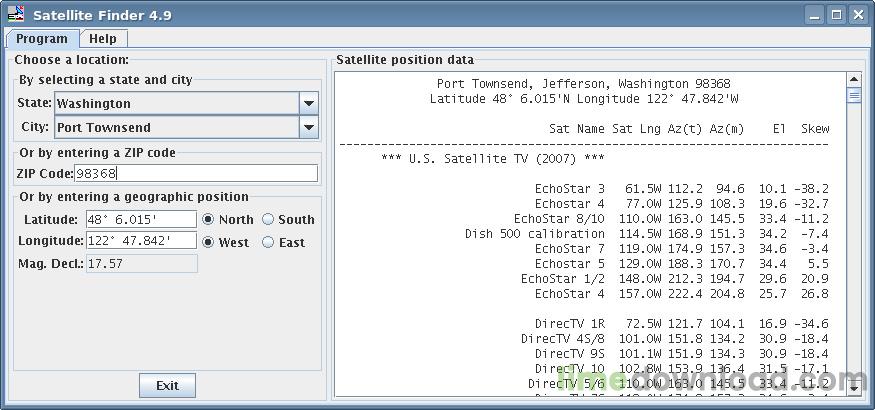The width and height of the screenshot is (875, 410).
Task: Click the Dish 500 calibration row
Action: coord(647,234)
